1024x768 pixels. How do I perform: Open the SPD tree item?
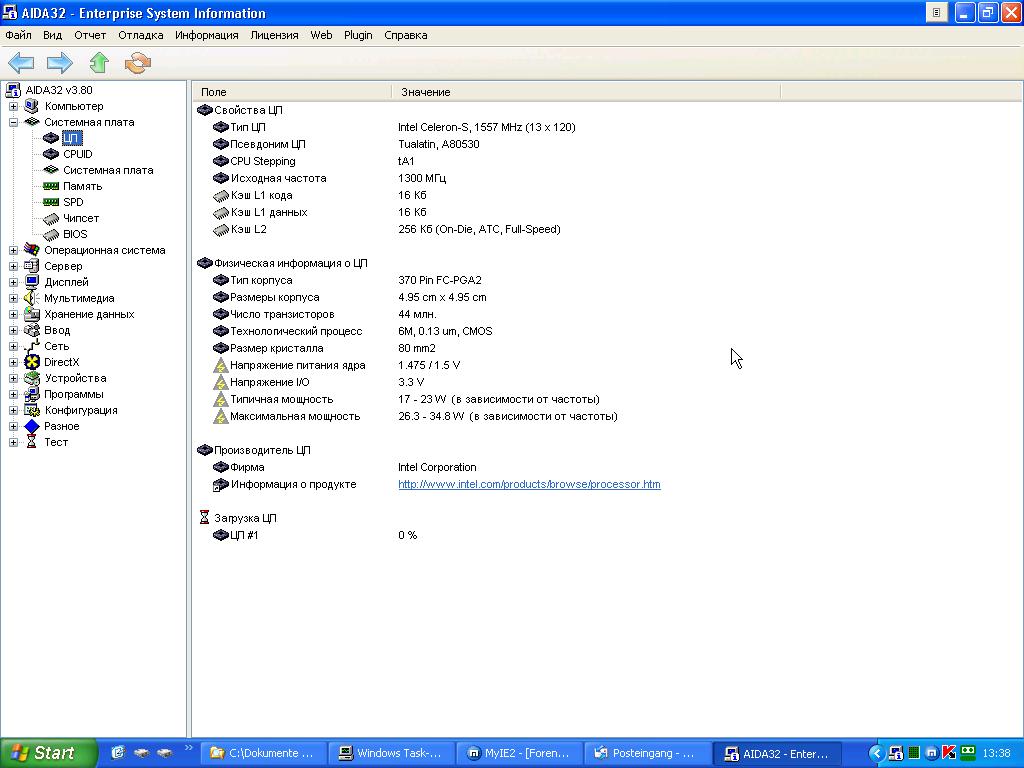[73, 202]
